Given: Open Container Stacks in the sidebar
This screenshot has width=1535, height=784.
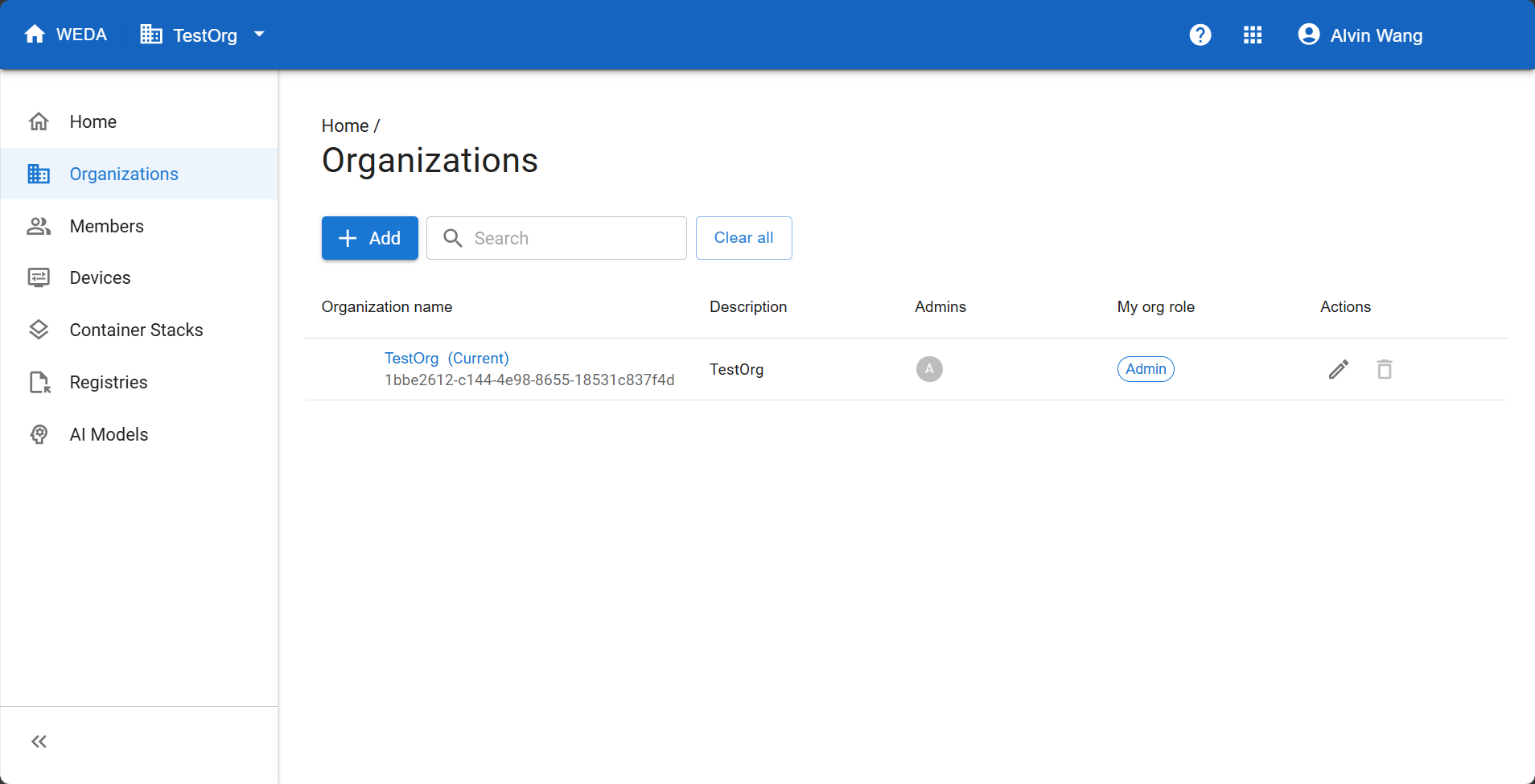Looking at the screenshot, I should click(x=139, y=330).
